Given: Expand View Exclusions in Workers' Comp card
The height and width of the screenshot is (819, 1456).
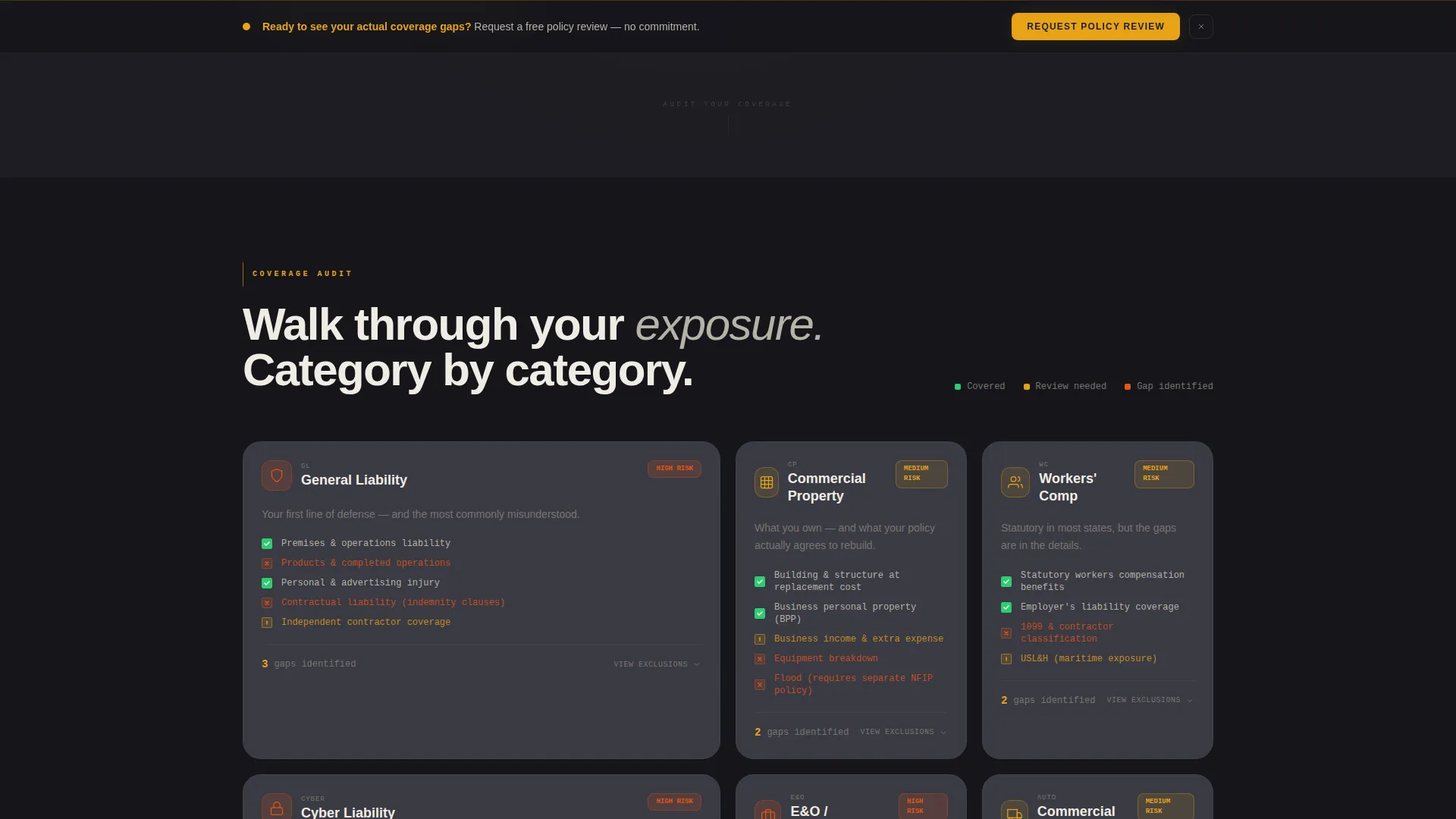Looking at the screenshot, I should tap(1150, 700).
